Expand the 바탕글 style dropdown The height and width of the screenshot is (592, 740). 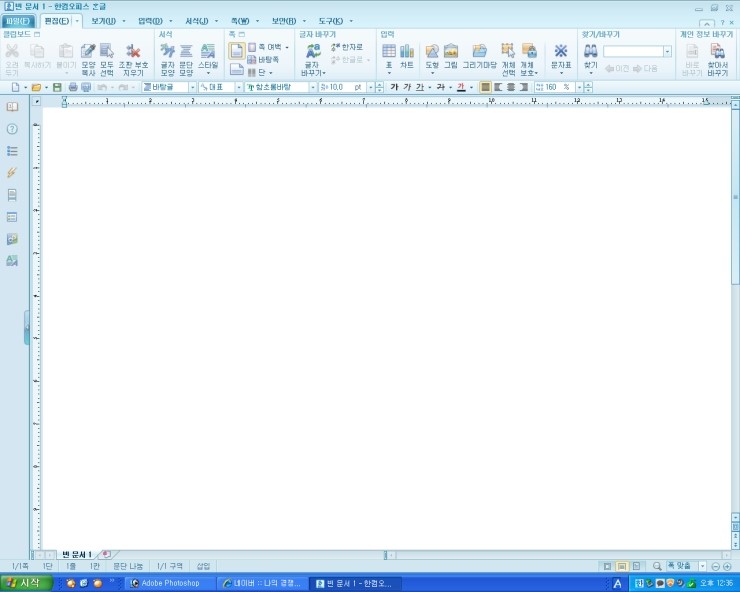192,87
